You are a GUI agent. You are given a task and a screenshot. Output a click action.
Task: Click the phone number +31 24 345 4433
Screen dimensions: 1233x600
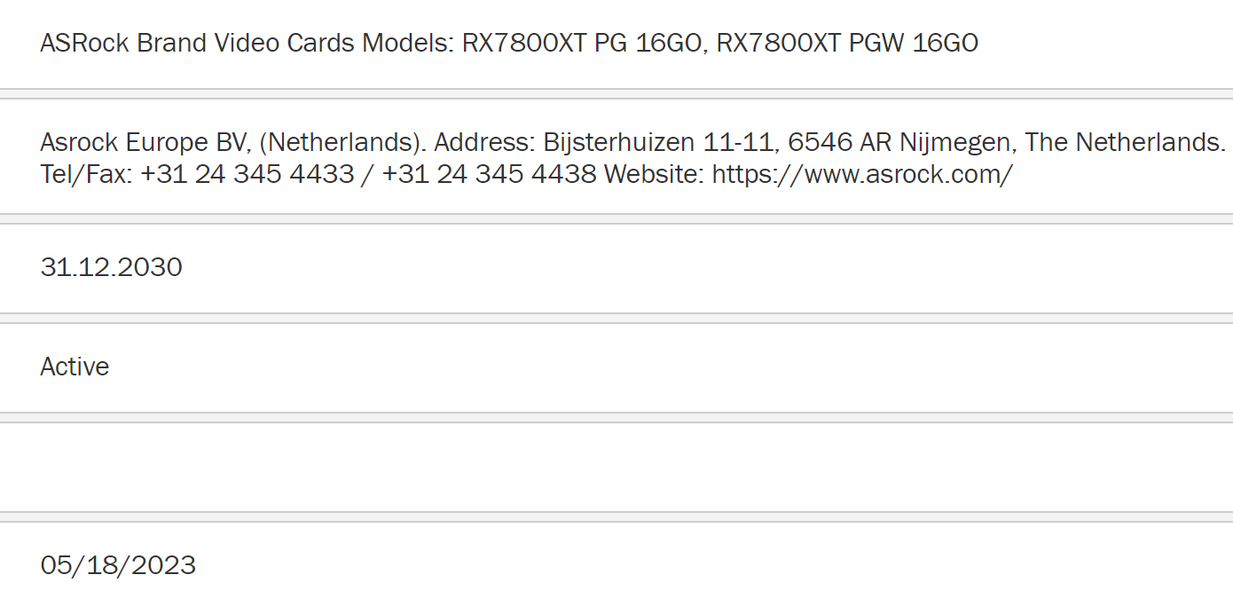click(x=247, y=174)
